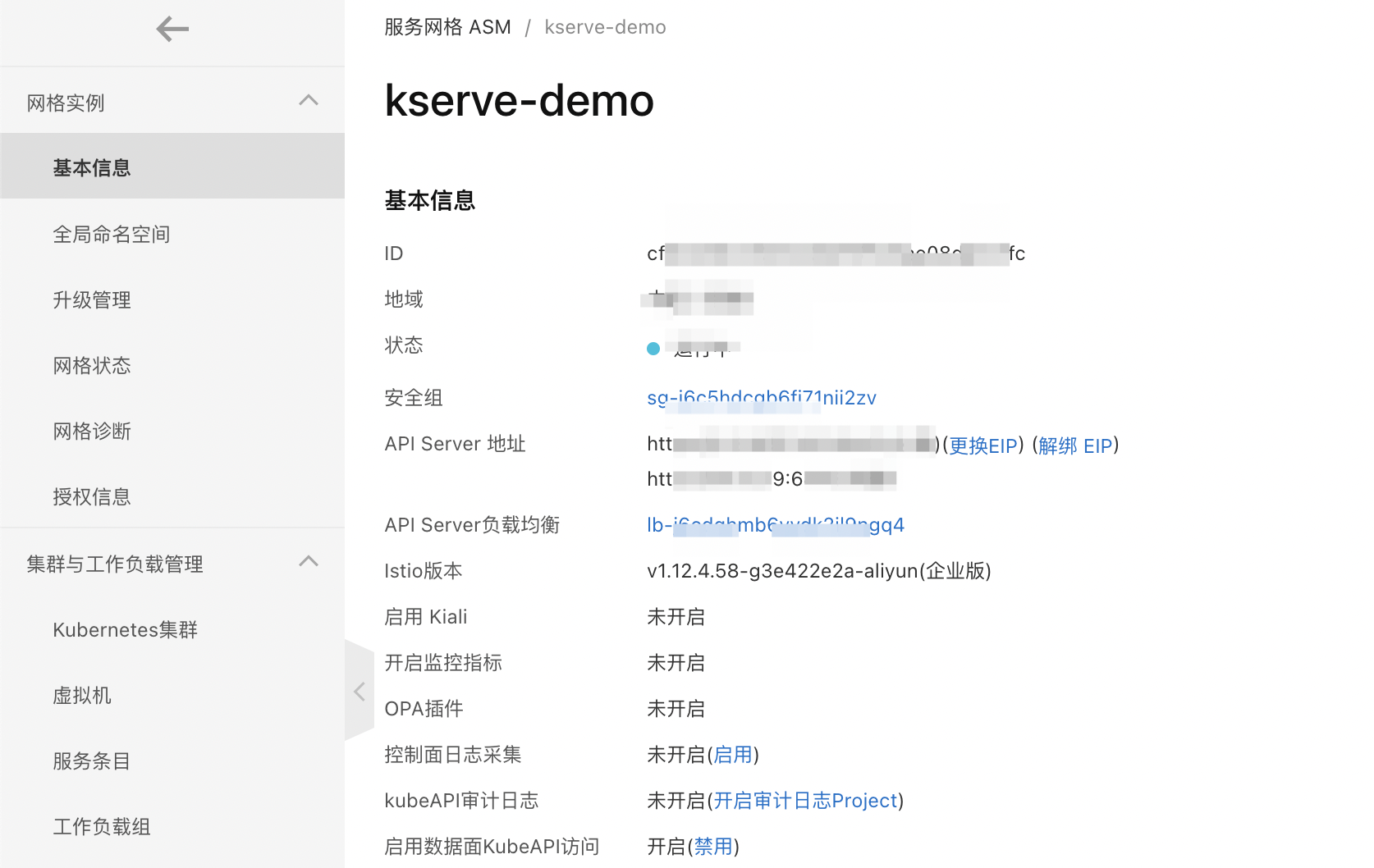
Task: Open the API Server load balancer lb- link
Action: [x=775, y=524]
